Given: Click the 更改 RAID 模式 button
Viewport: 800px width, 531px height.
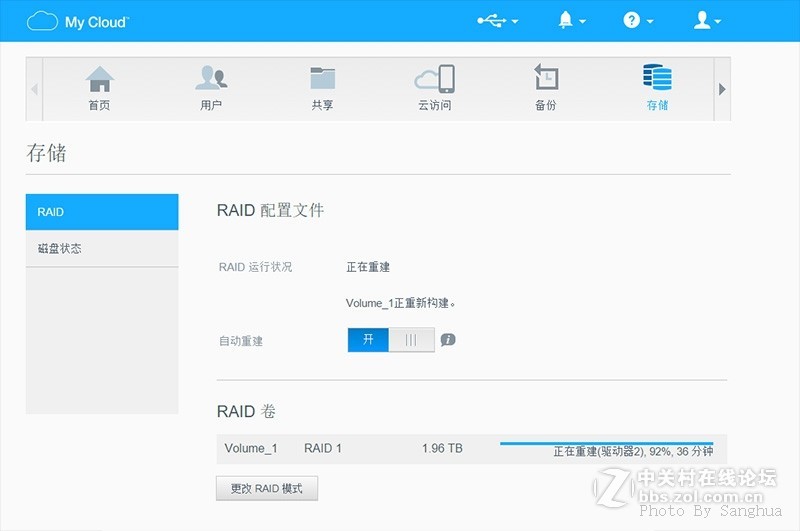Looking at the screenshot, I should coord(267,488).
